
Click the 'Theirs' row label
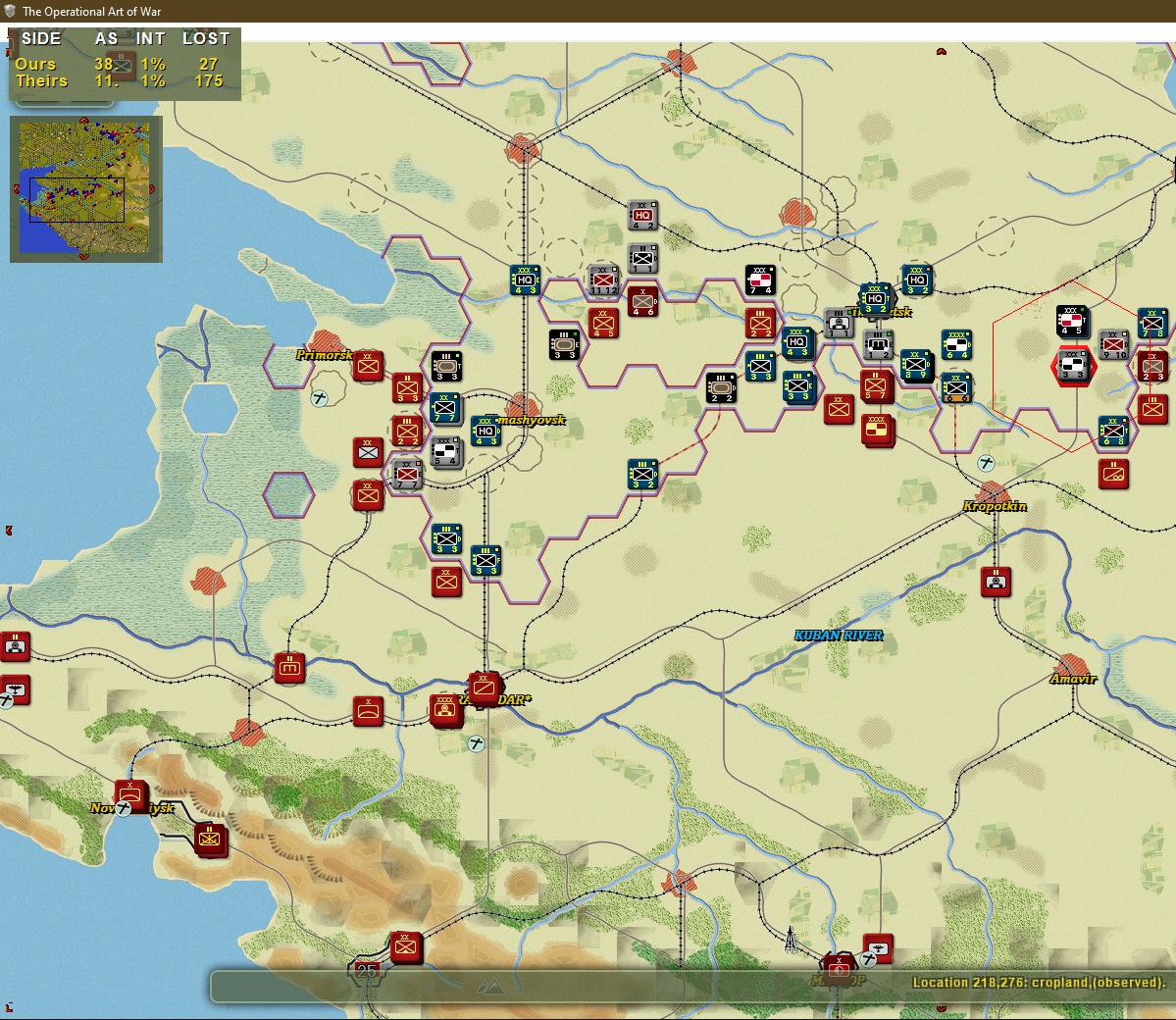coord(41,81)
